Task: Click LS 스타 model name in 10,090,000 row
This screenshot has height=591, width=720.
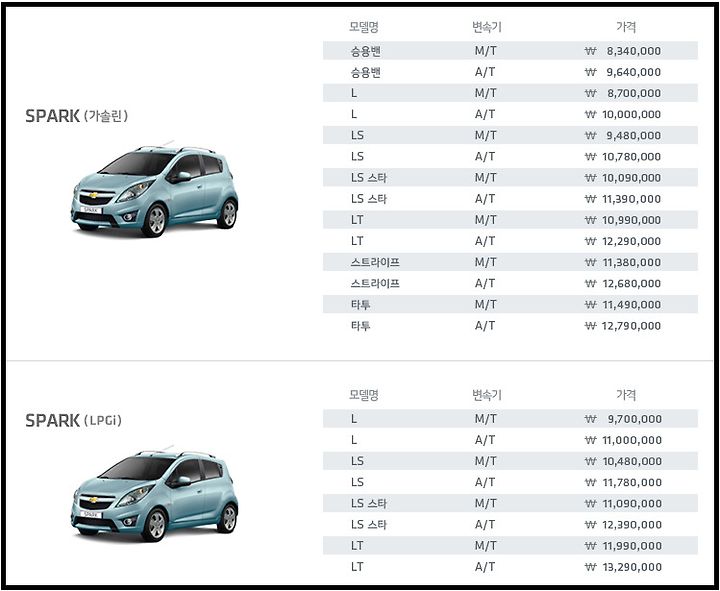Action: pyautogui.click(x=369, y=178)
